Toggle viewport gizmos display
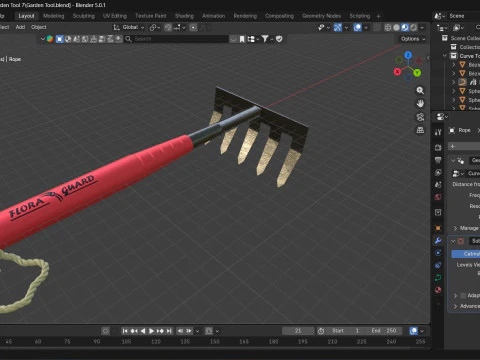The image size is (480, 360). pyautogui.click(x=338, y=27)
